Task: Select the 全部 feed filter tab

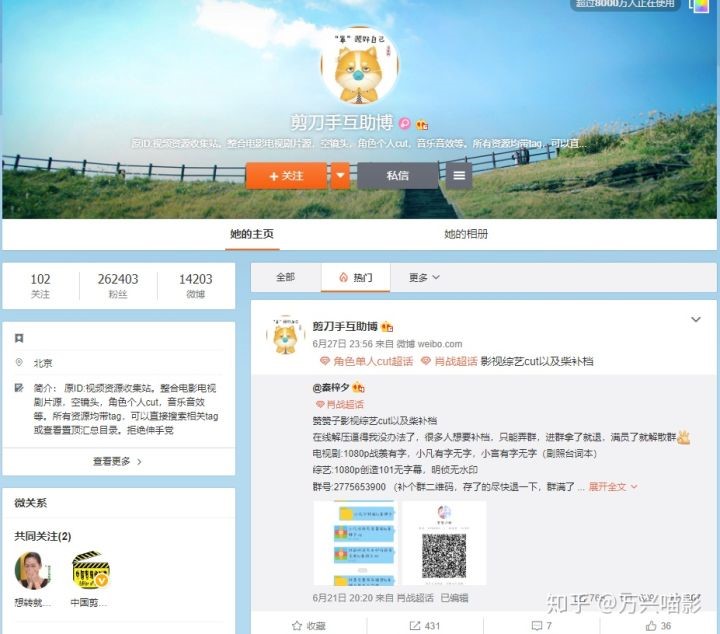Action: point(285,277)
